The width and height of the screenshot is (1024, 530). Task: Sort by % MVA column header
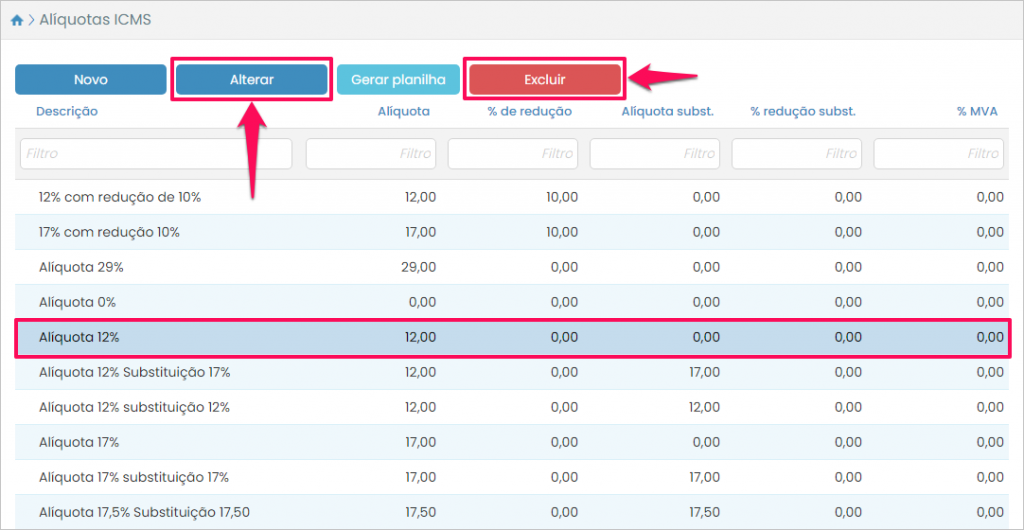pos(976,111)
